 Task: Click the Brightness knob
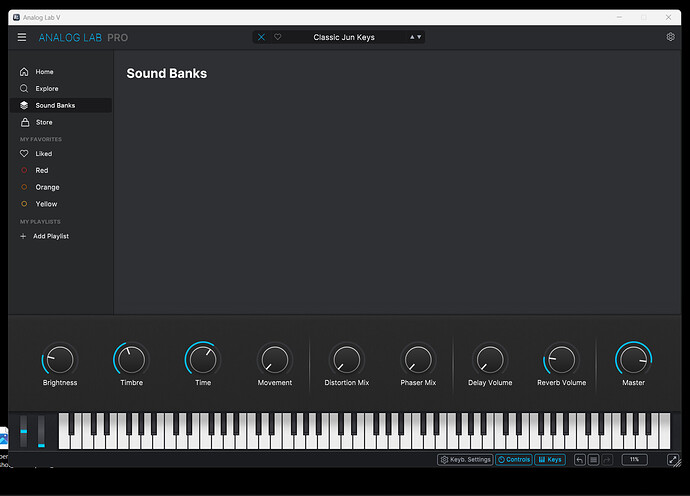(x=60, y=360)
